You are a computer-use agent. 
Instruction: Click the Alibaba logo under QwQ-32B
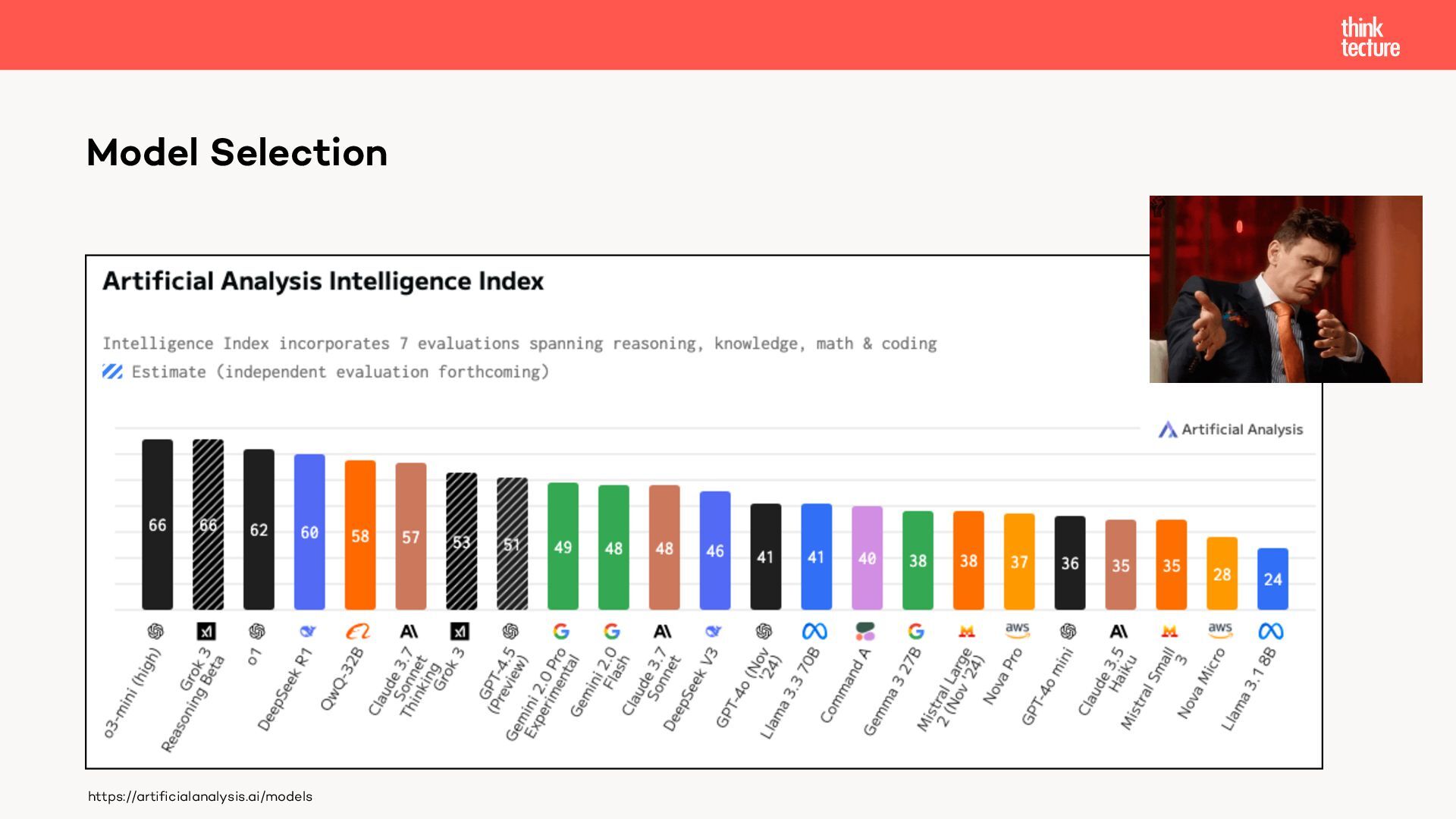358,631
